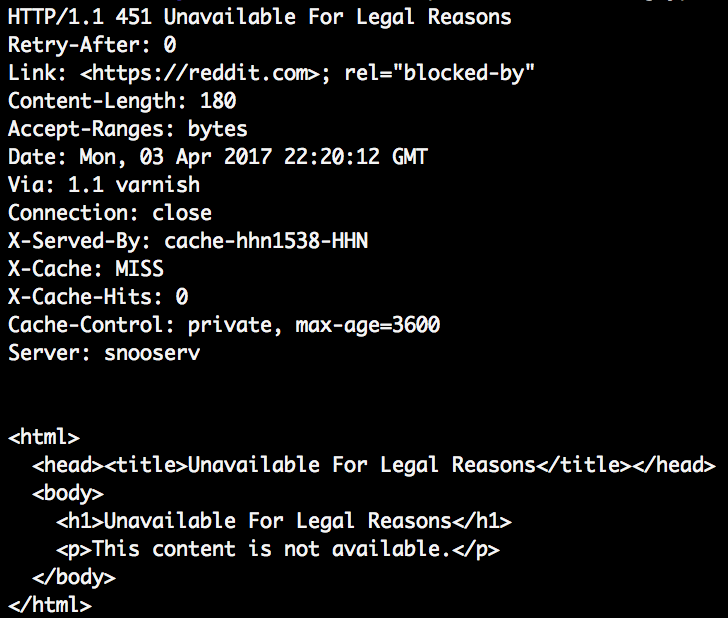Click the https://reddit.com link URL

[200, 73]
